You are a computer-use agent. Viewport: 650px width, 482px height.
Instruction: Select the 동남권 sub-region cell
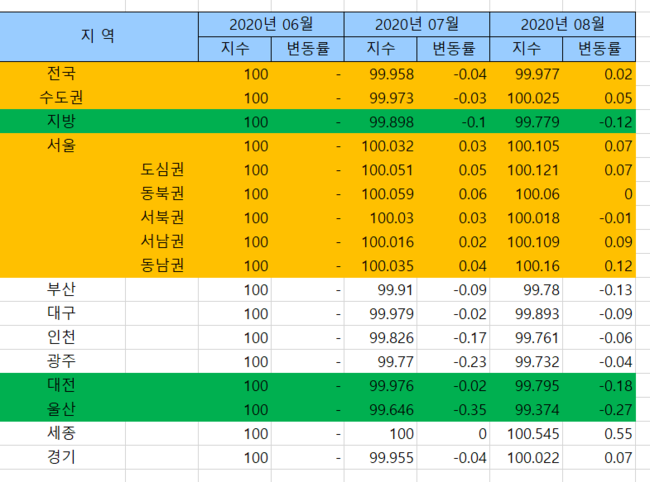[161, 265]
